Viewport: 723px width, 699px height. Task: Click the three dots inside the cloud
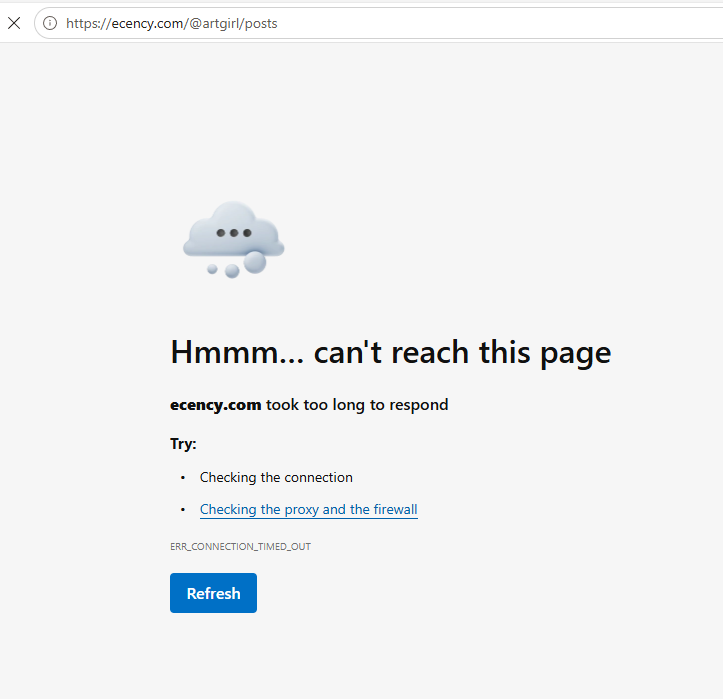234,233
